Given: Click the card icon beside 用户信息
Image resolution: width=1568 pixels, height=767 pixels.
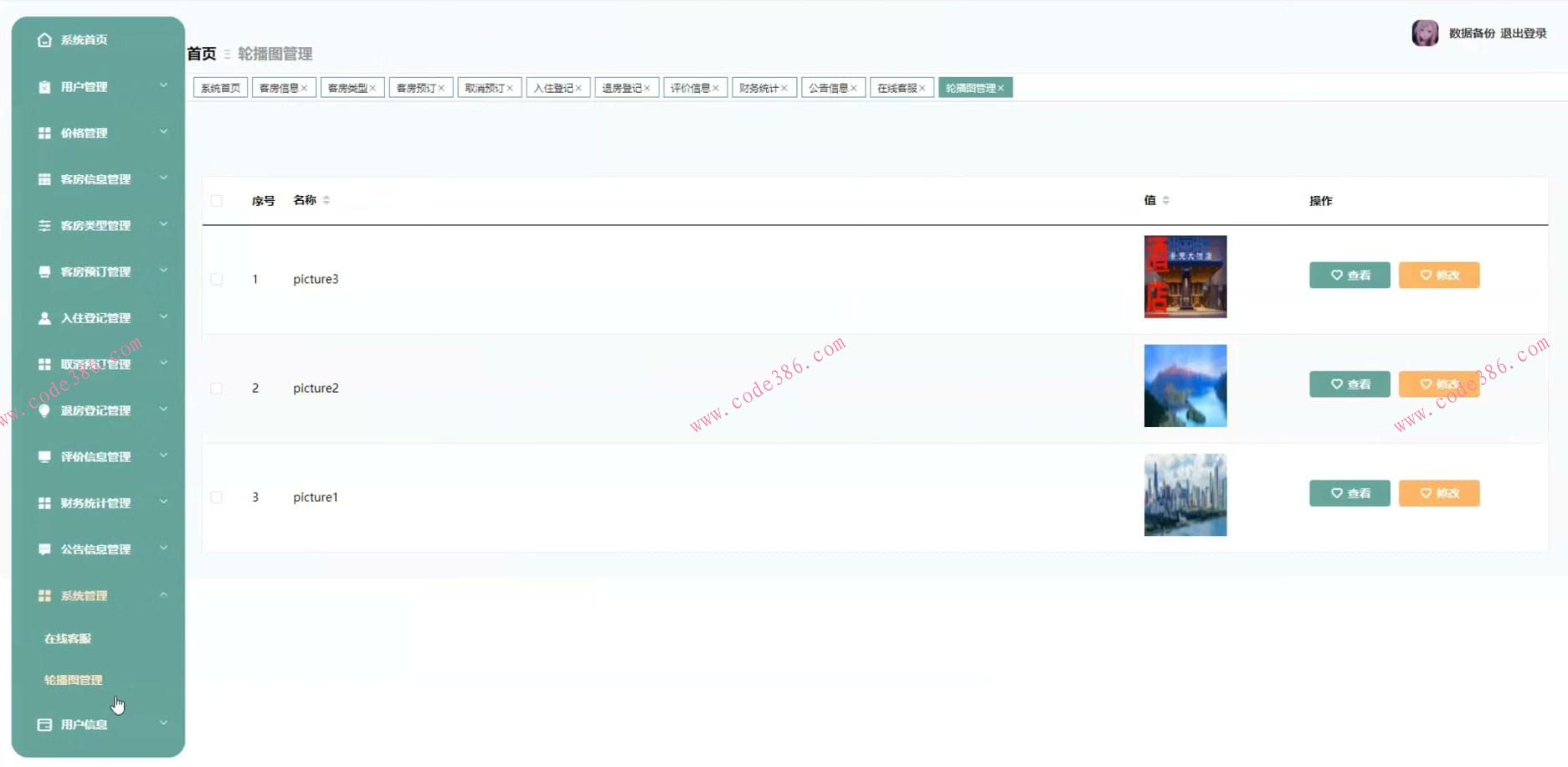Looking at the screenshot, I should [44, 724].
